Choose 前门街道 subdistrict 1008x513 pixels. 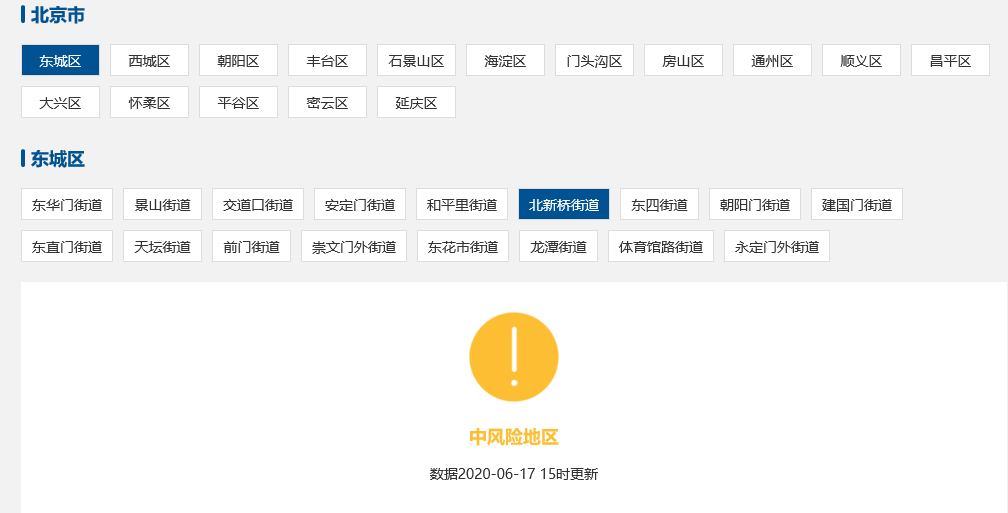click(x=251, y=246)
